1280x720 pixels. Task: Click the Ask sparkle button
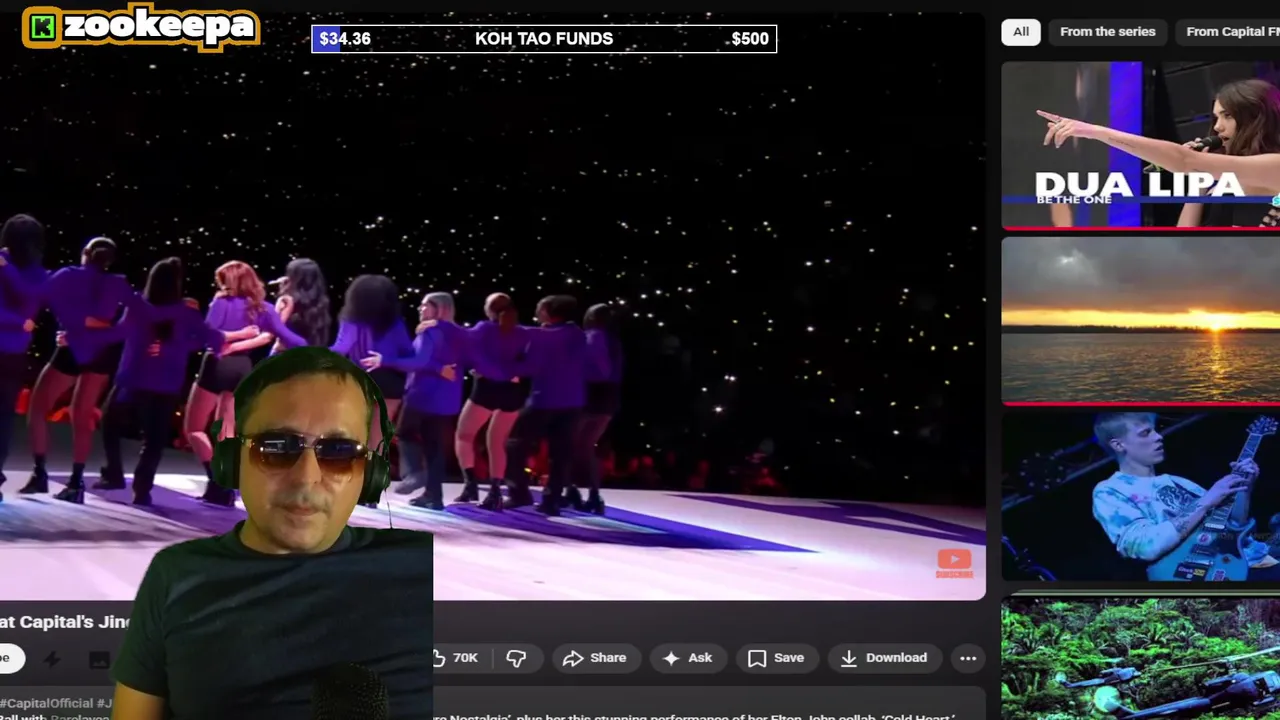[687, 658]
